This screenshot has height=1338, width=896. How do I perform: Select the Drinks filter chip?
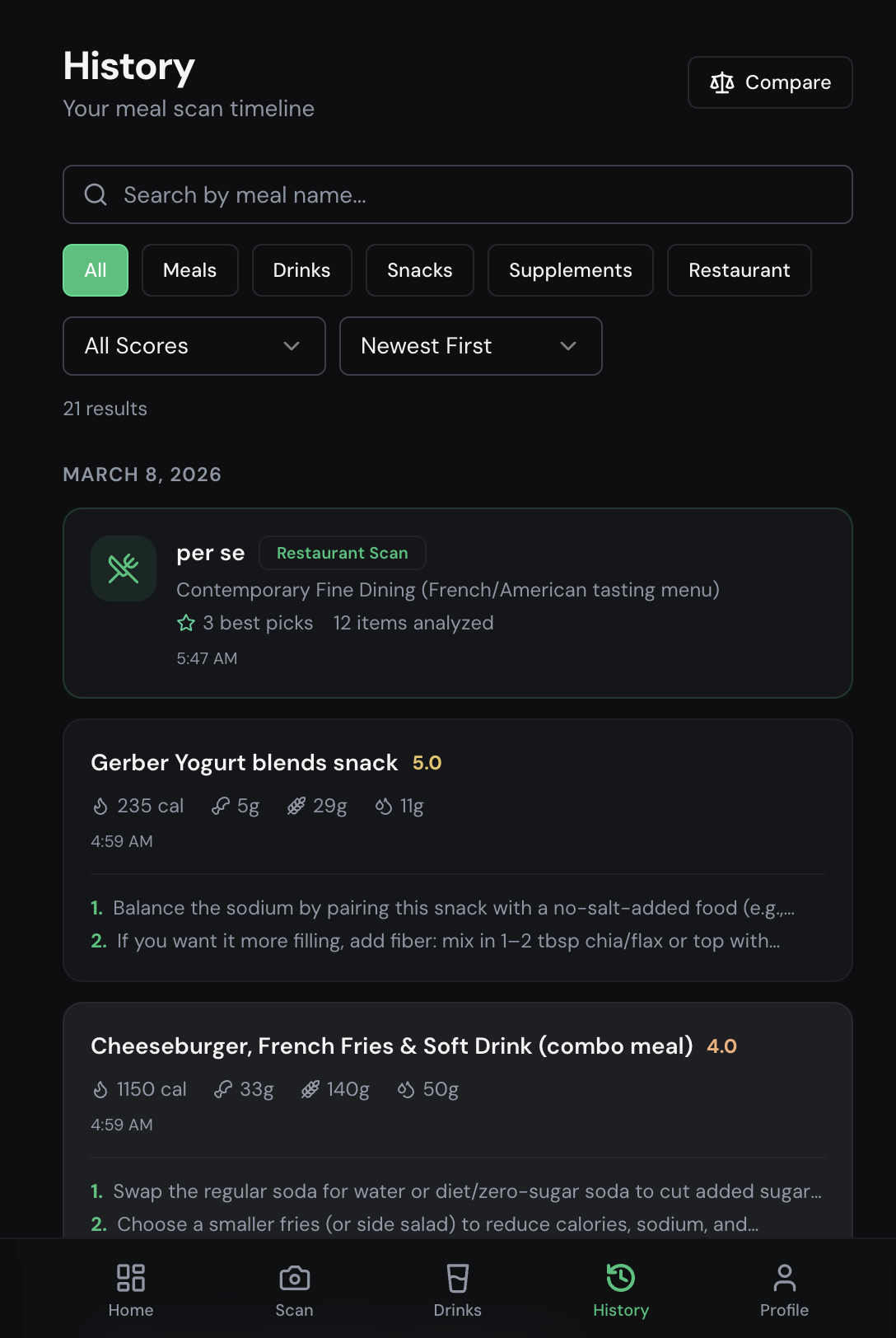pos(302,270)
